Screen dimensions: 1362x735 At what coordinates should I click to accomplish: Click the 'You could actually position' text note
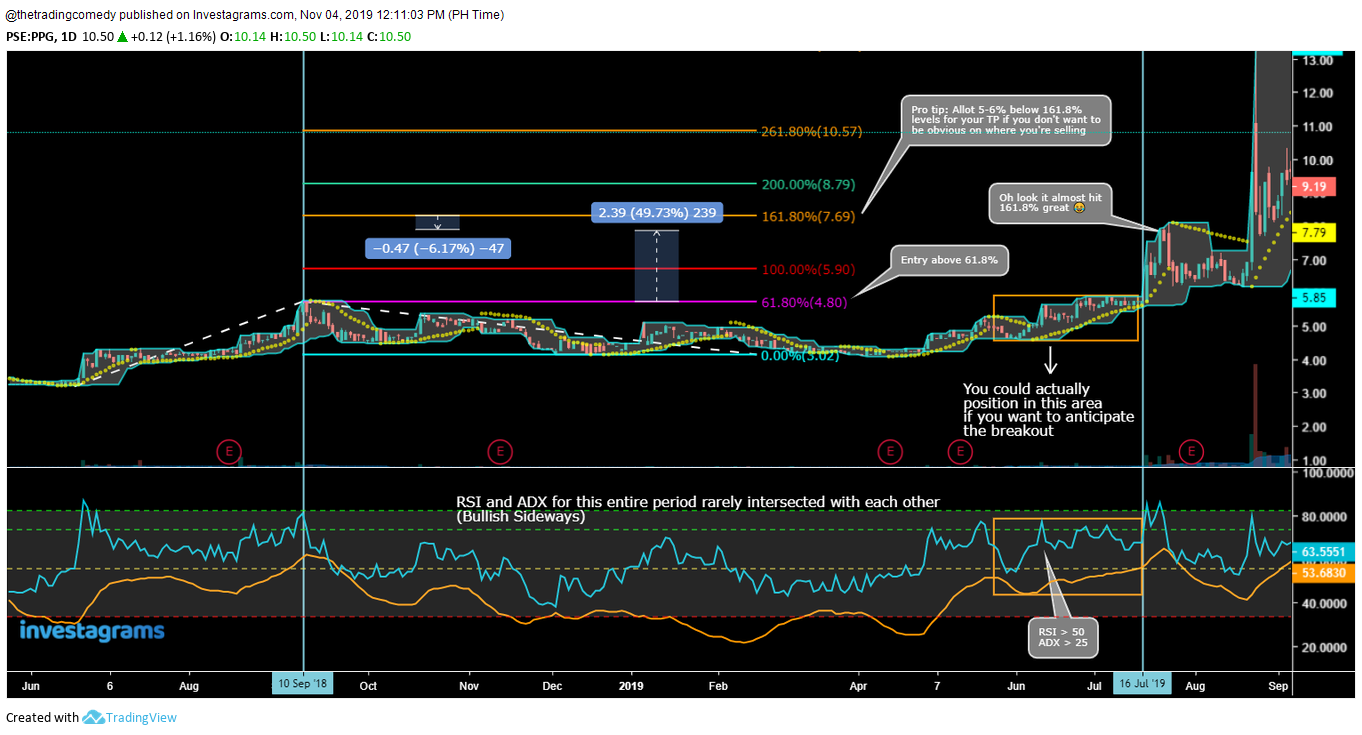coord(1049,409)
